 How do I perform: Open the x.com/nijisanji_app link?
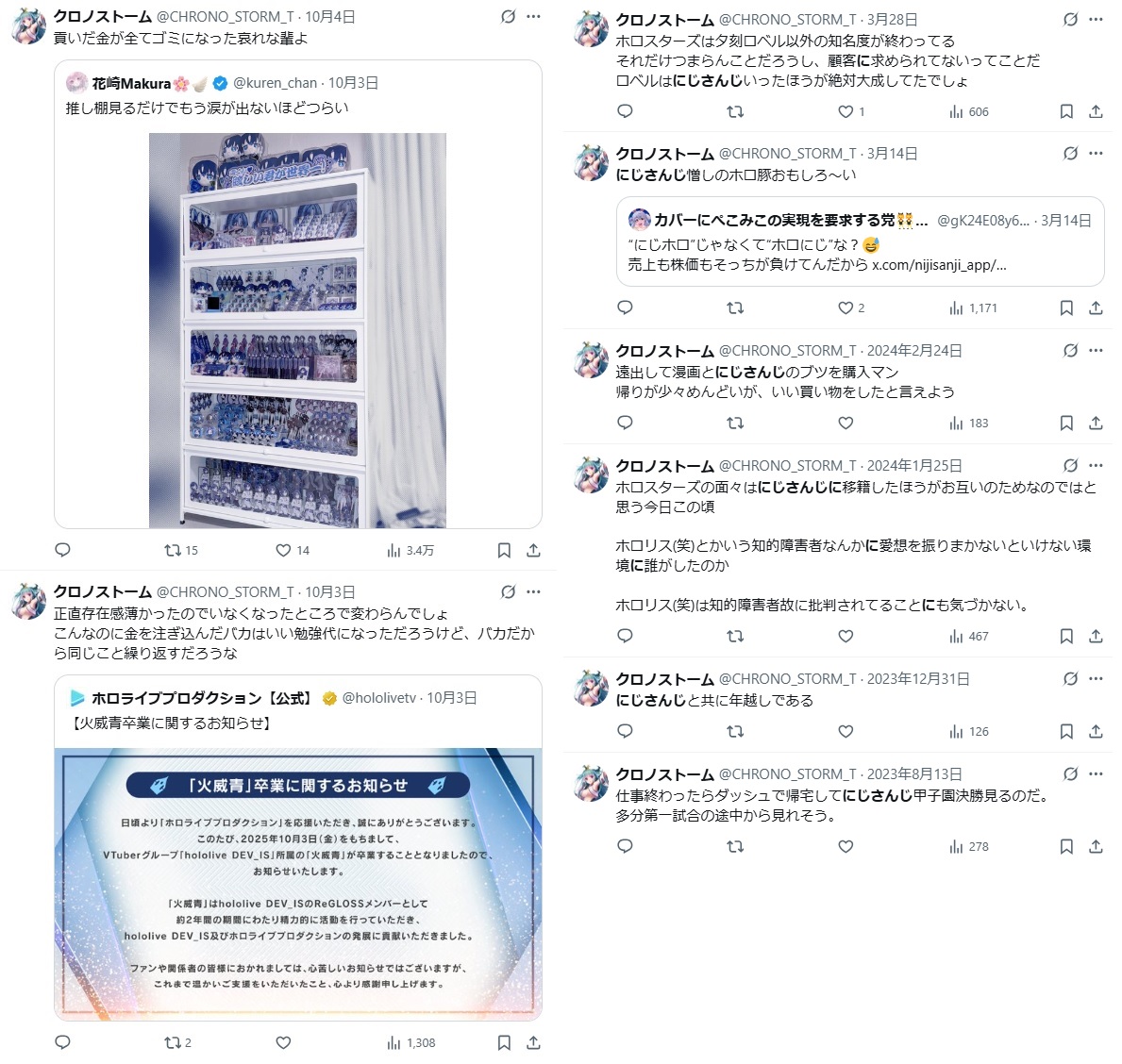coord(939,264)
